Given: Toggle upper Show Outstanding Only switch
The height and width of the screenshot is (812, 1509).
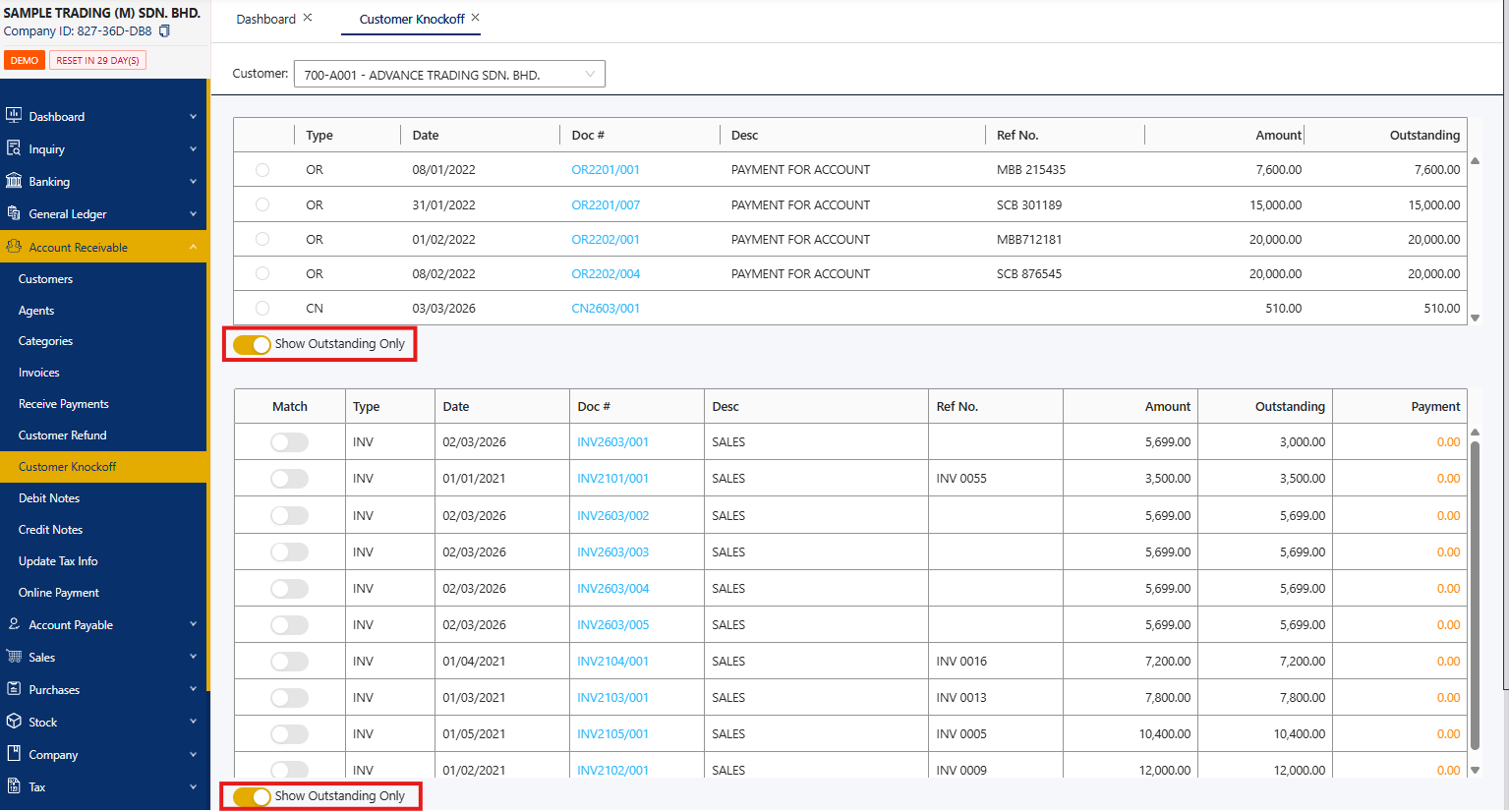Looking at the screenshot, I should (252, 344).
